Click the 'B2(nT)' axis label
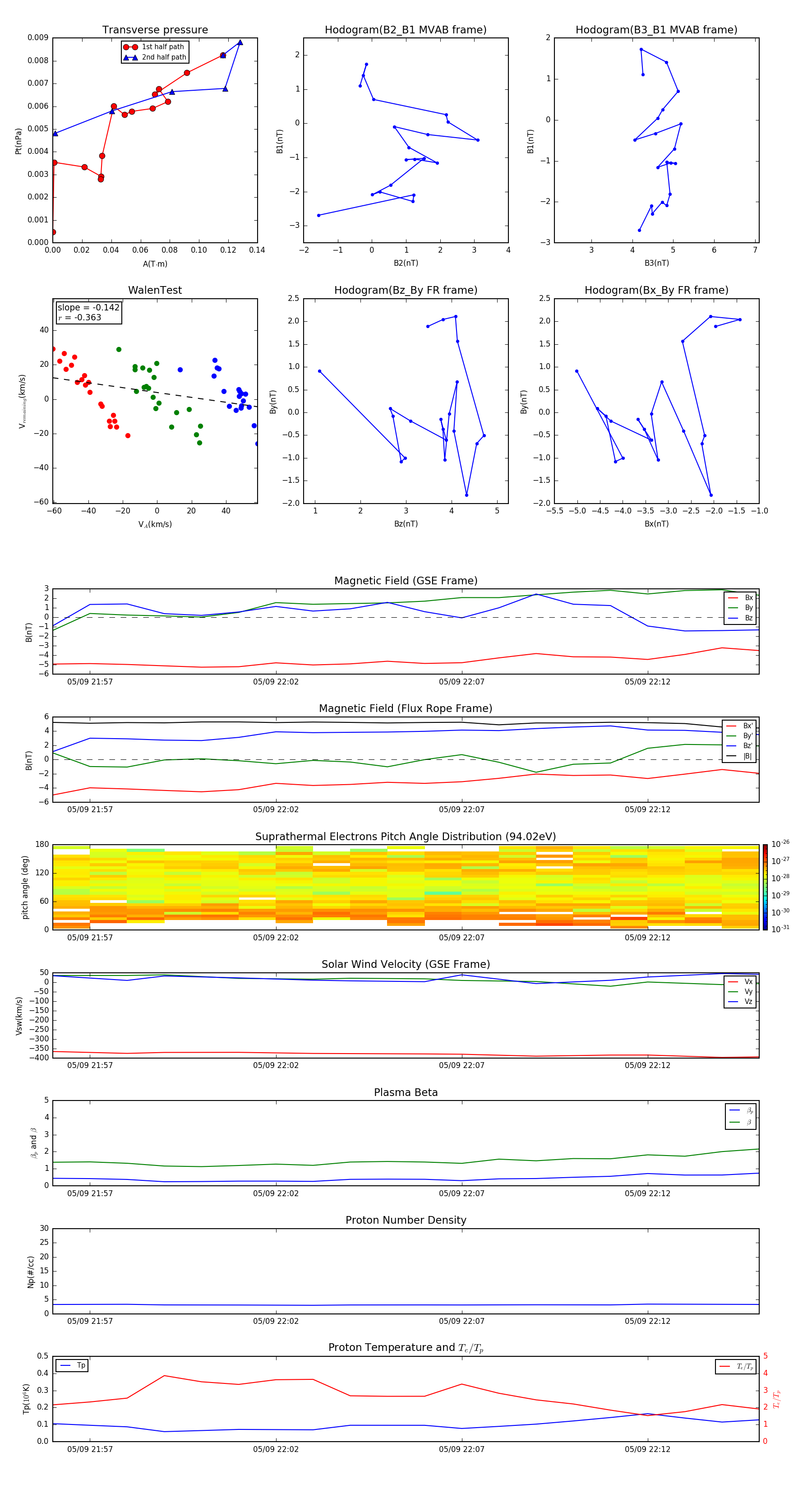This screenshot has width=812, height=1489. pos(406,263)
